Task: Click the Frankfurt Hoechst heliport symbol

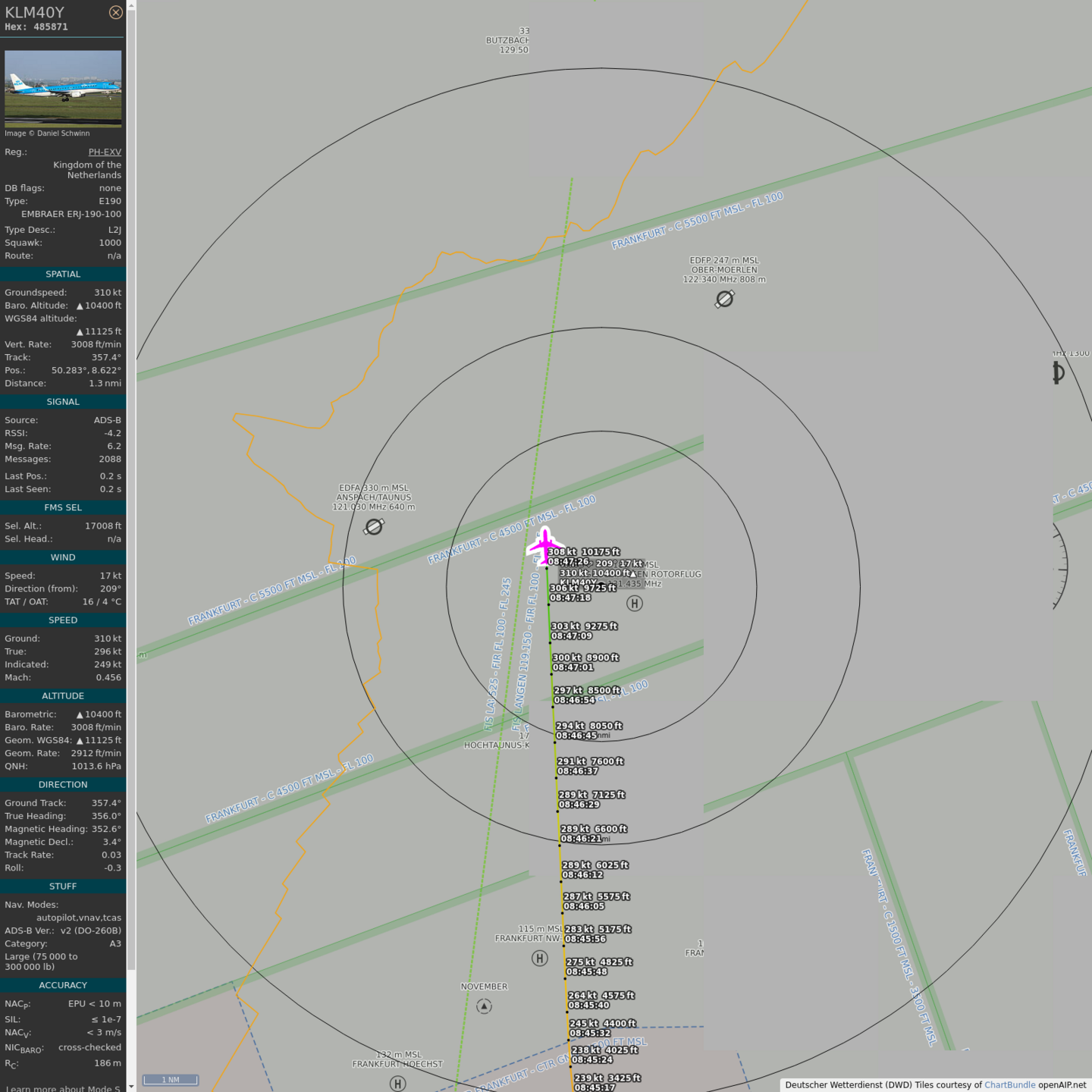Action: click(x=397, y=1084)
